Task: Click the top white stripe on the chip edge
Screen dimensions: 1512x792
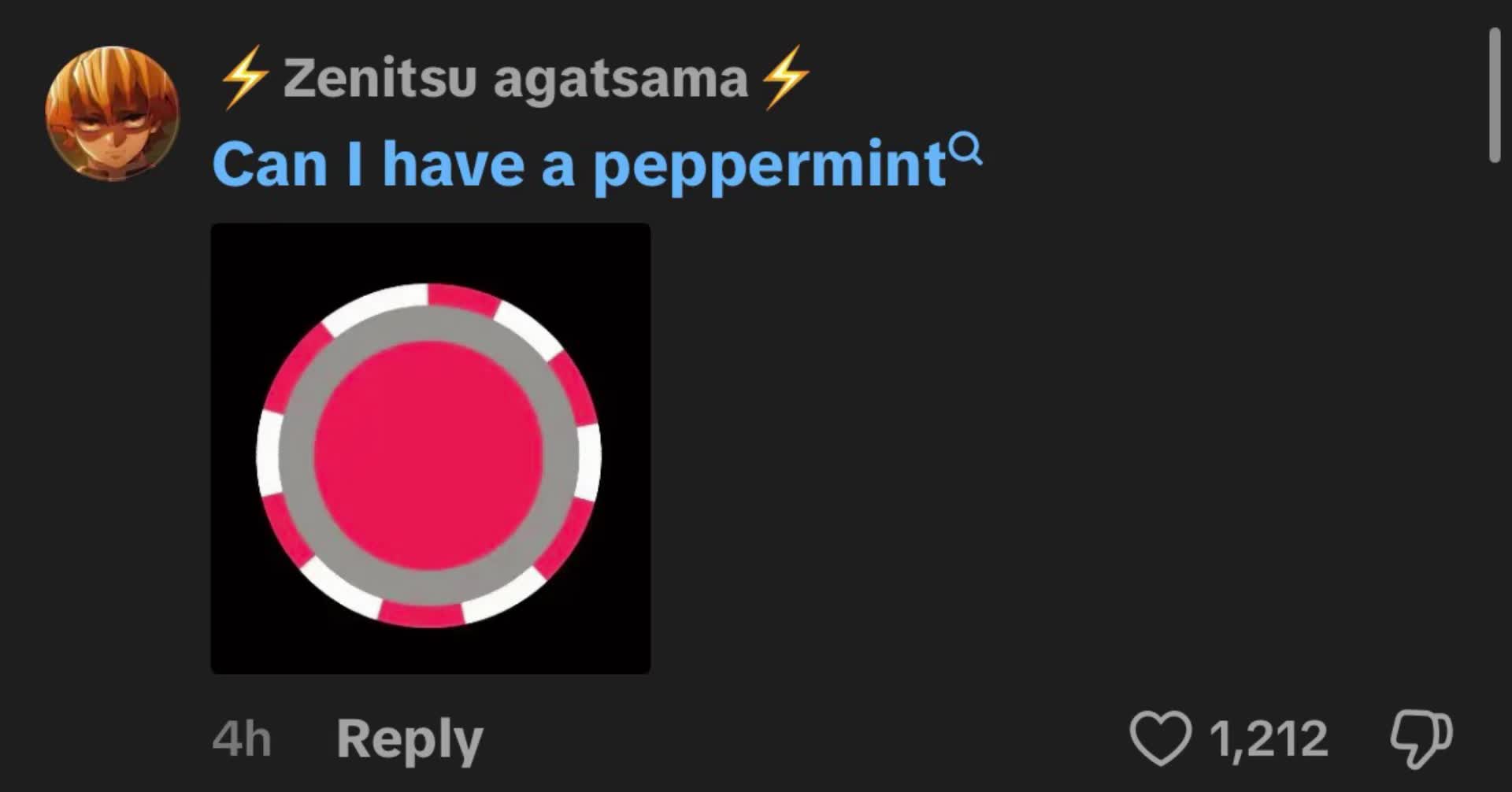Action: coord(374,302)
